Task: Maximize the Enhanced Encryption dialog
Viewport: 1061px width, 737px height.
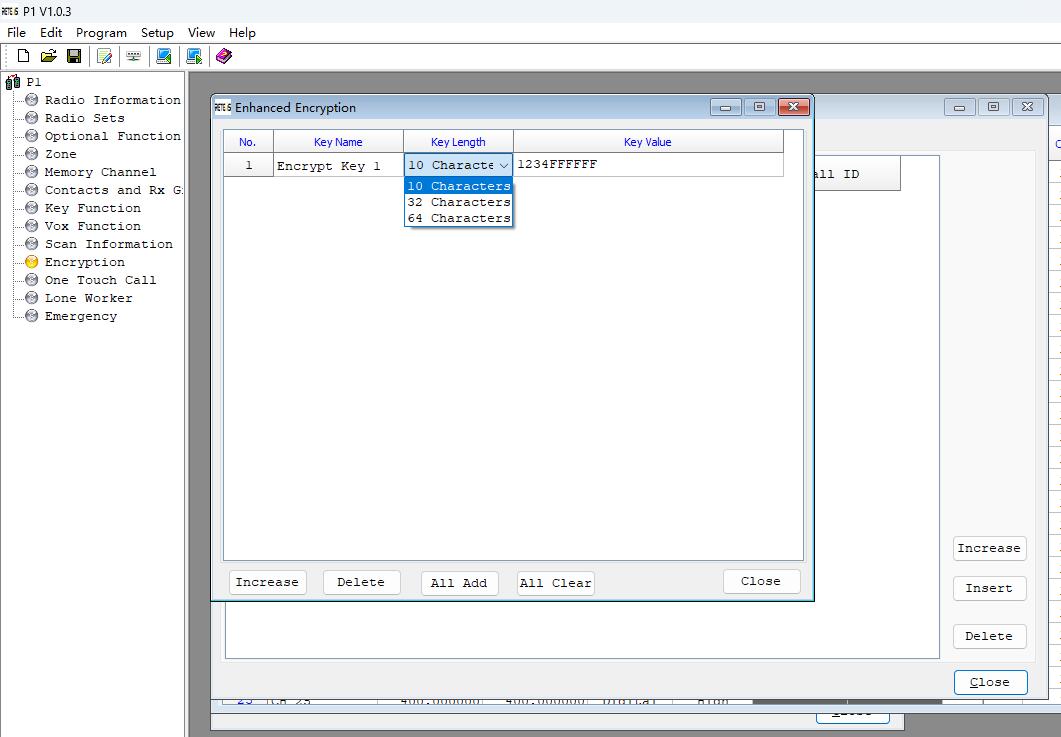Action: [759, 107]
